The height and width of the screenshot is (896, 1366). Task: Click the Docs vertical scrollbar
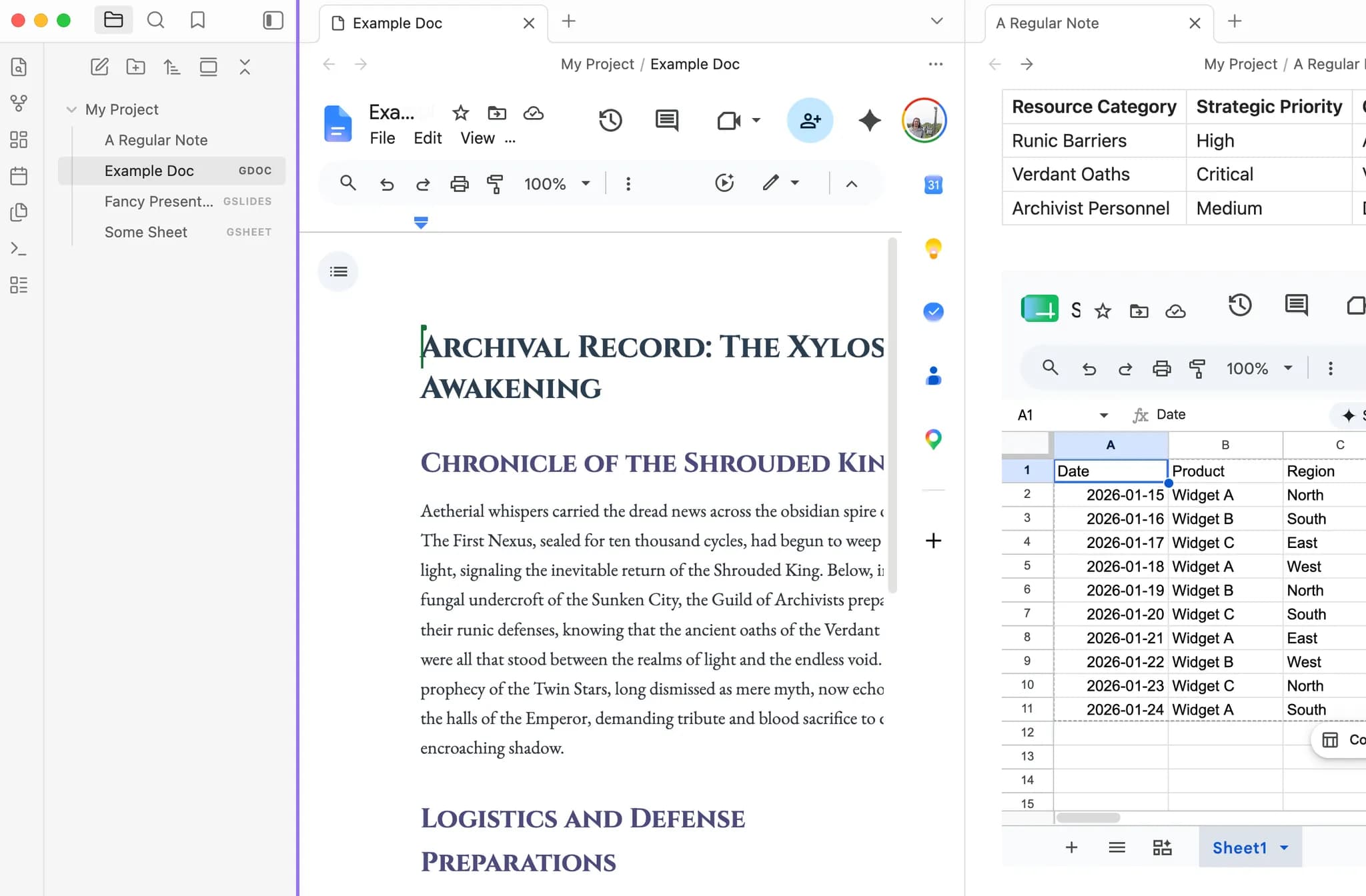[892, 415]
